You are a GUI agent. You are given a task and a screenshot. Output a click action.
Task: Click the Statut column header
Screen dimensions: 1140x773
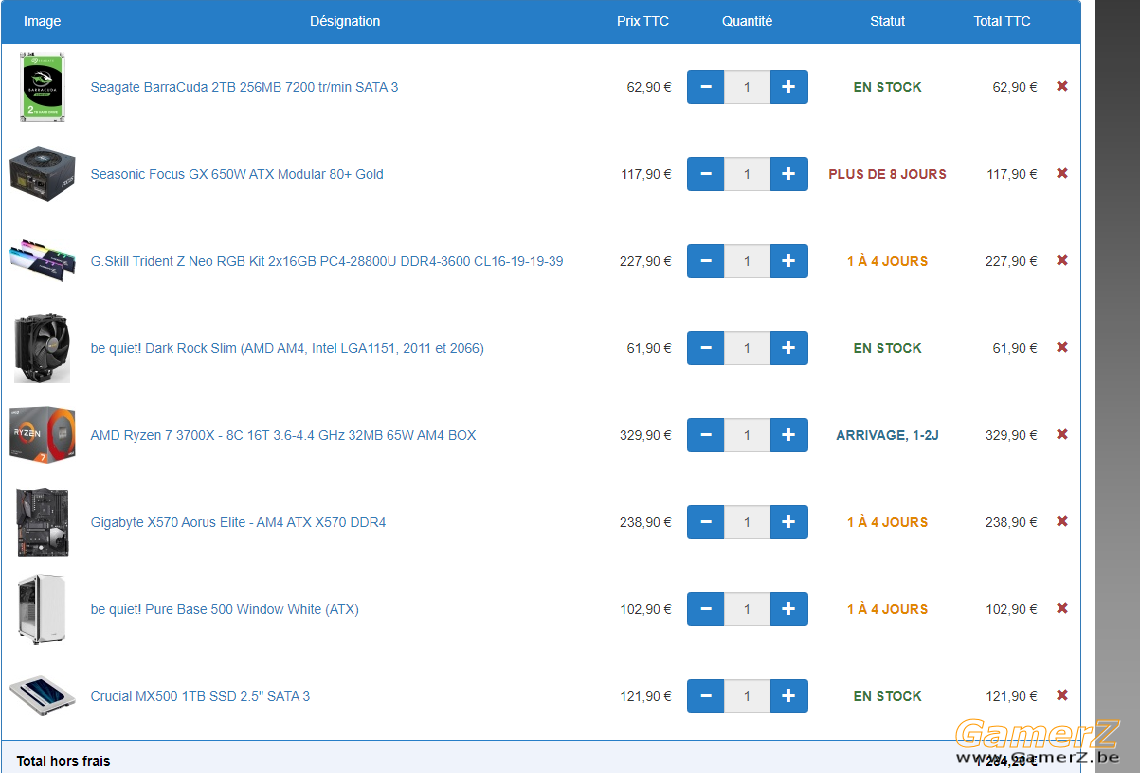(x=888, y=21)
